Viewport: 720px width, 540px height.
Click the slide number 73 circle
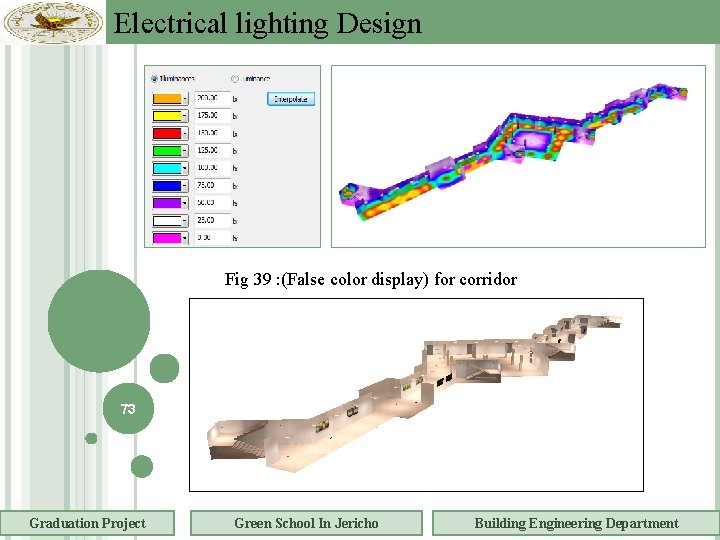[x=128, y=409]
